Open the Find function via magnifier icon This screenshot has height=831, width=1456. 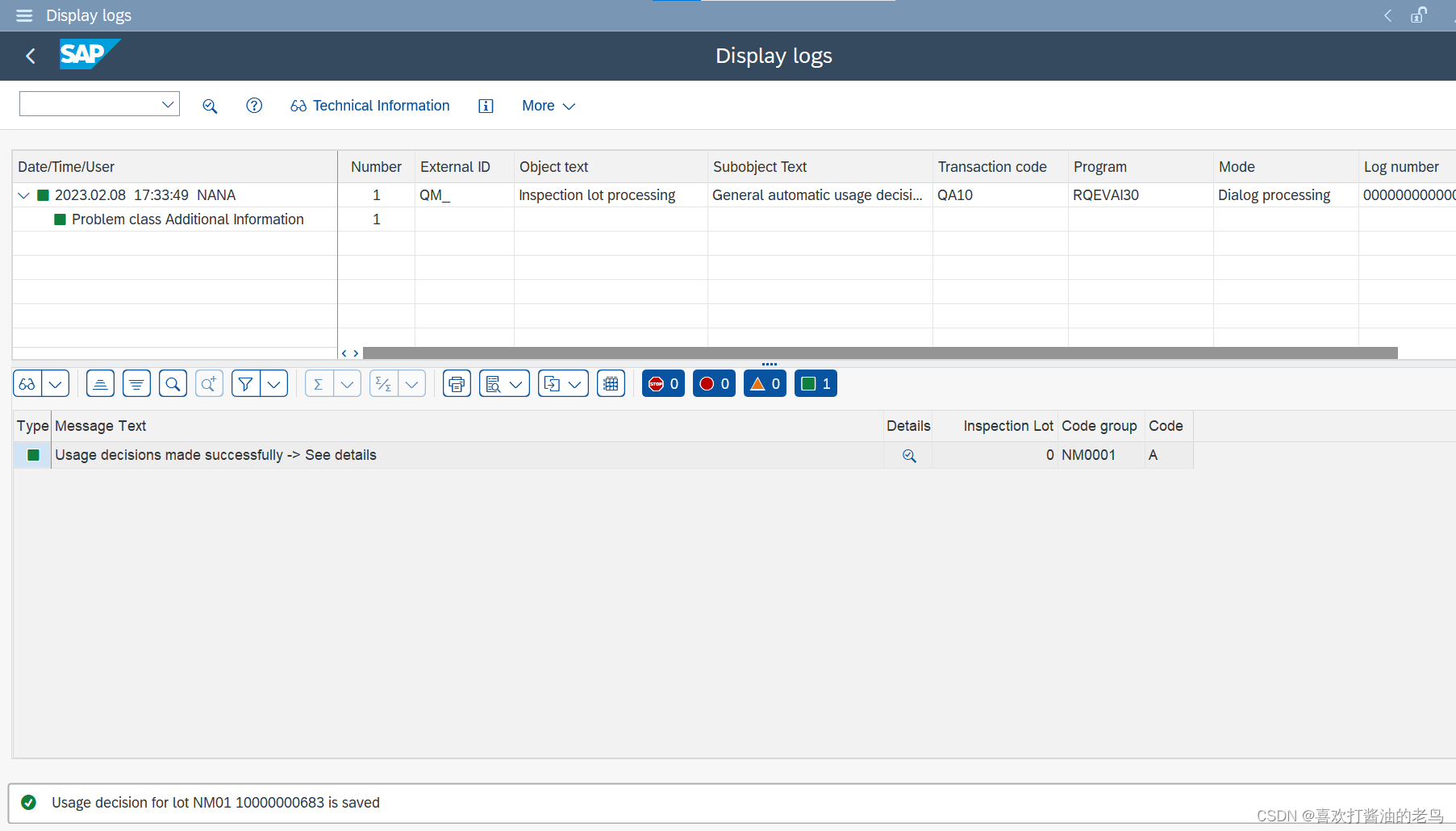click(x=173, y=383)
